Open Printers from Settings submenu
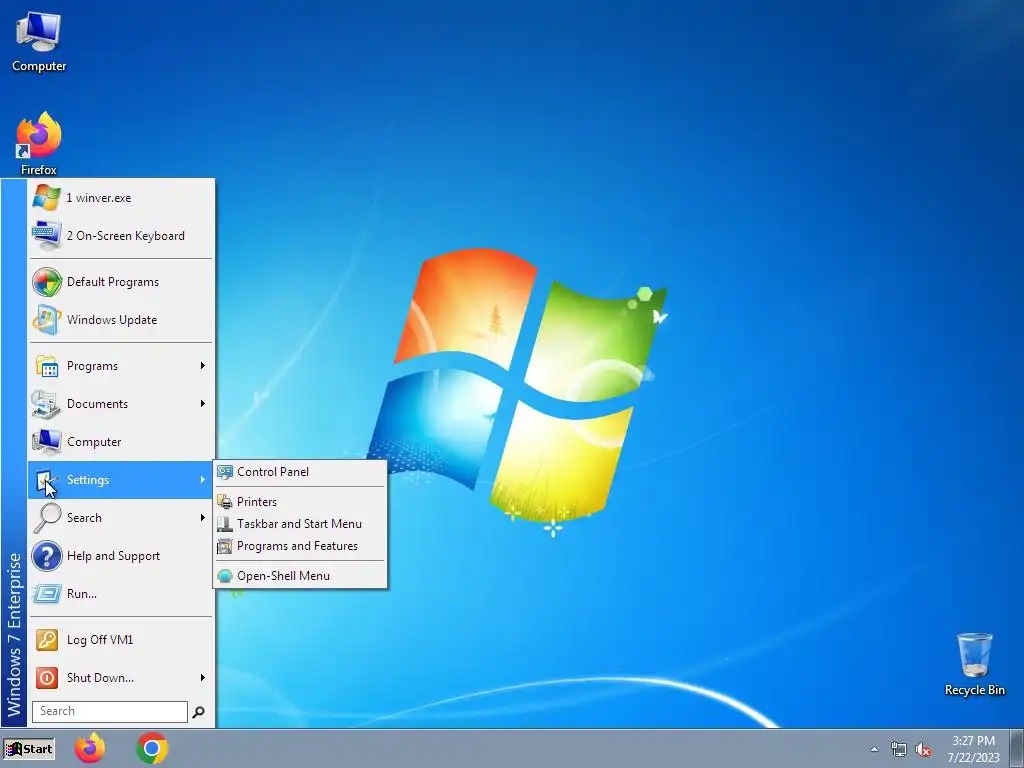This screenshot has height=768, width=1024. pos(300,502)
